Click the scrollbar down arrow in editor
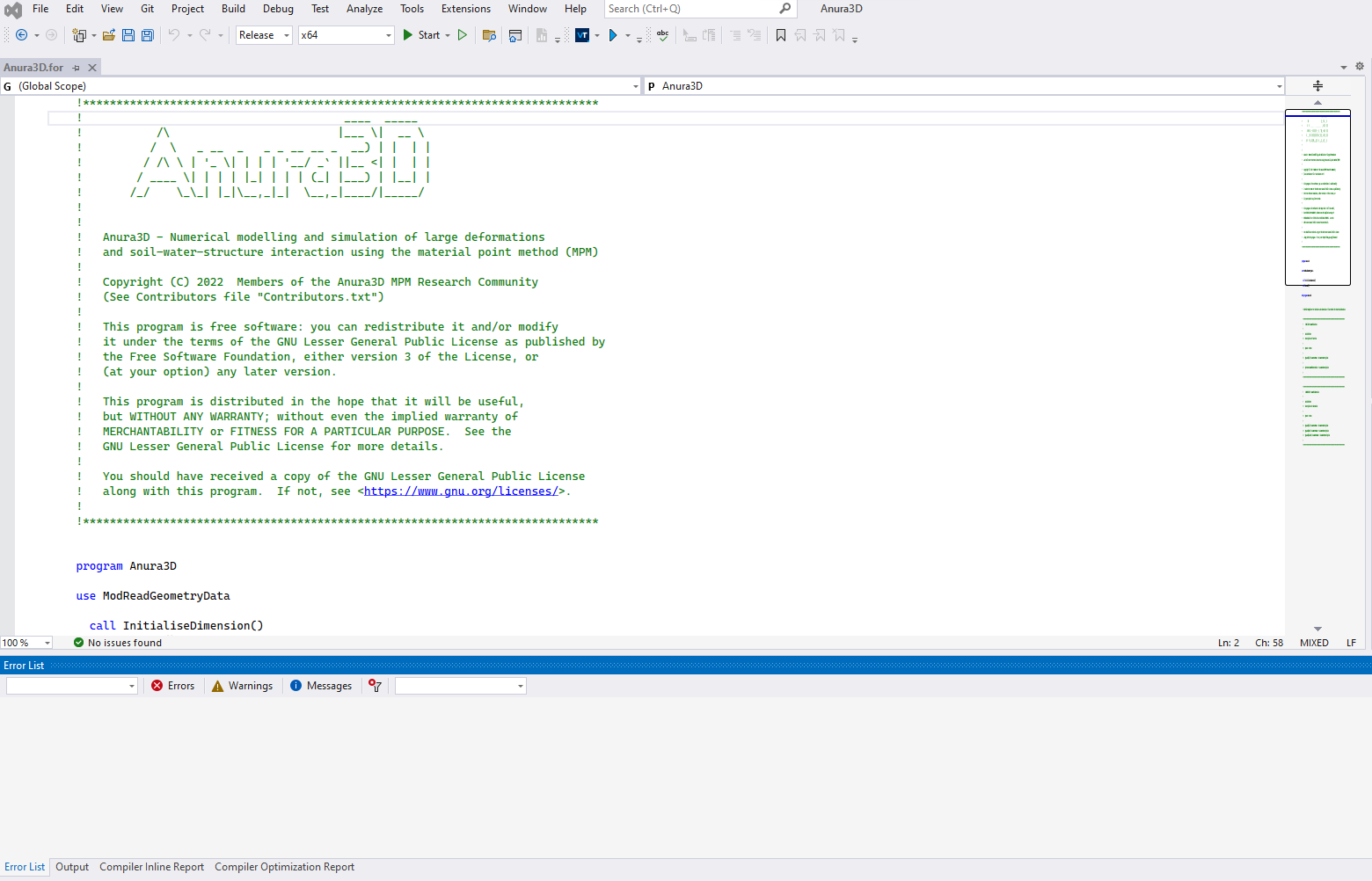This screenshot has width=1372, height=881. click(1317, 629)
